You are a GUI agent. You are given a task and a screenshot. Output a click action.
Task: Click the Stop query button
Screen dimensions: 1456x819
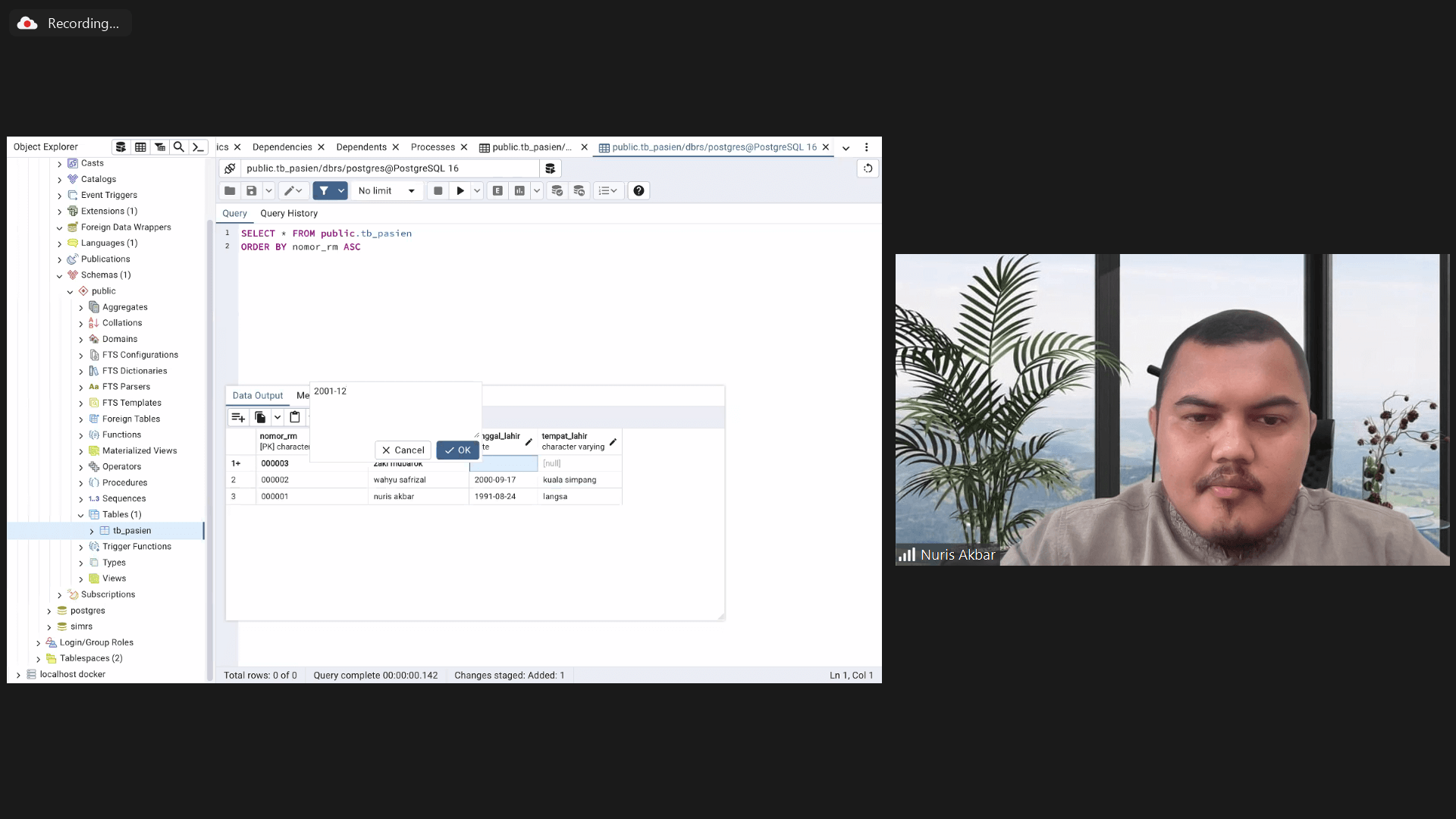click(438, 191)
